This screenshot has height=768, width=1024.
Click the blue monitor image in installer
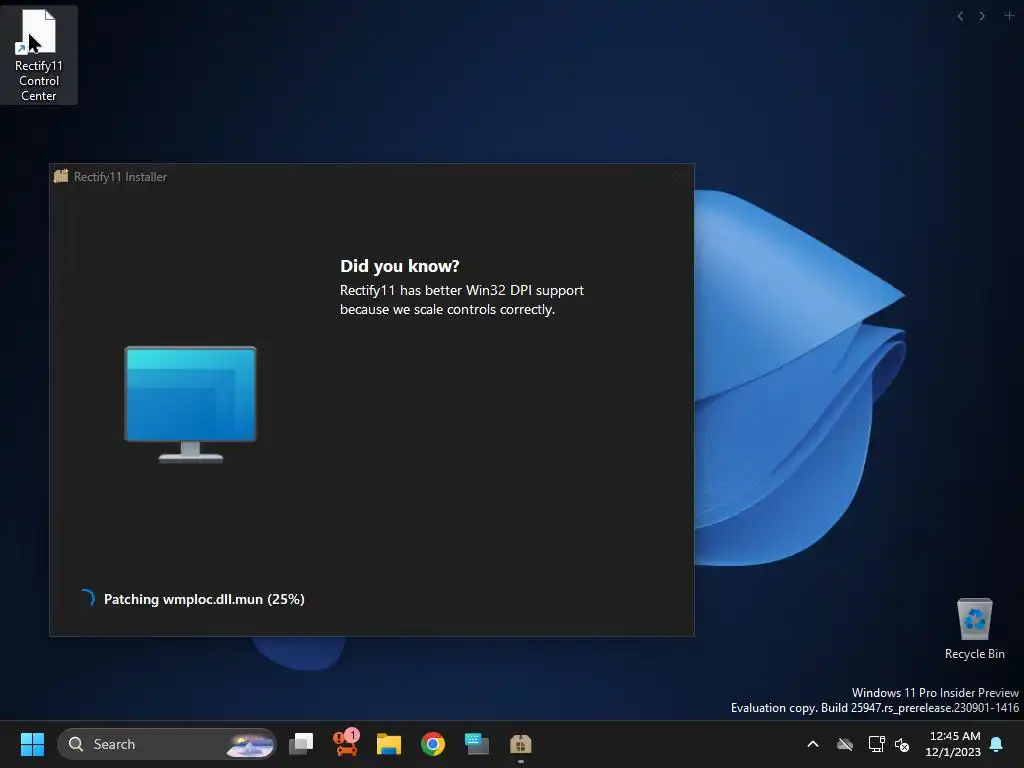click(x=191, y=404)
